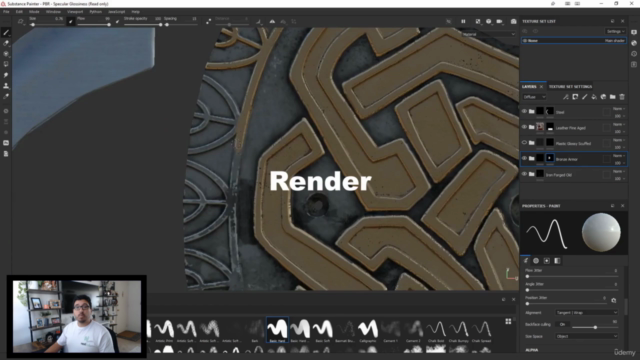Hide the Bronze Armor layer
The image size is (640, 360).
click(524, 158)
